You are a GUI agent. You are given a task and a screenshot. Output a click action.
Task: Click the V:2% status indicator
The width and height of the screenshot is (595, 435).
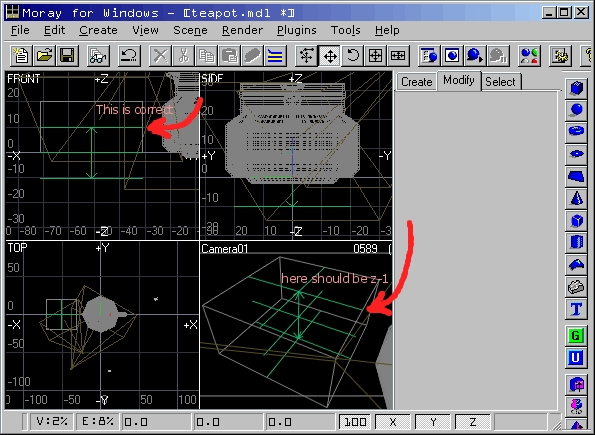tap(52, 421)
